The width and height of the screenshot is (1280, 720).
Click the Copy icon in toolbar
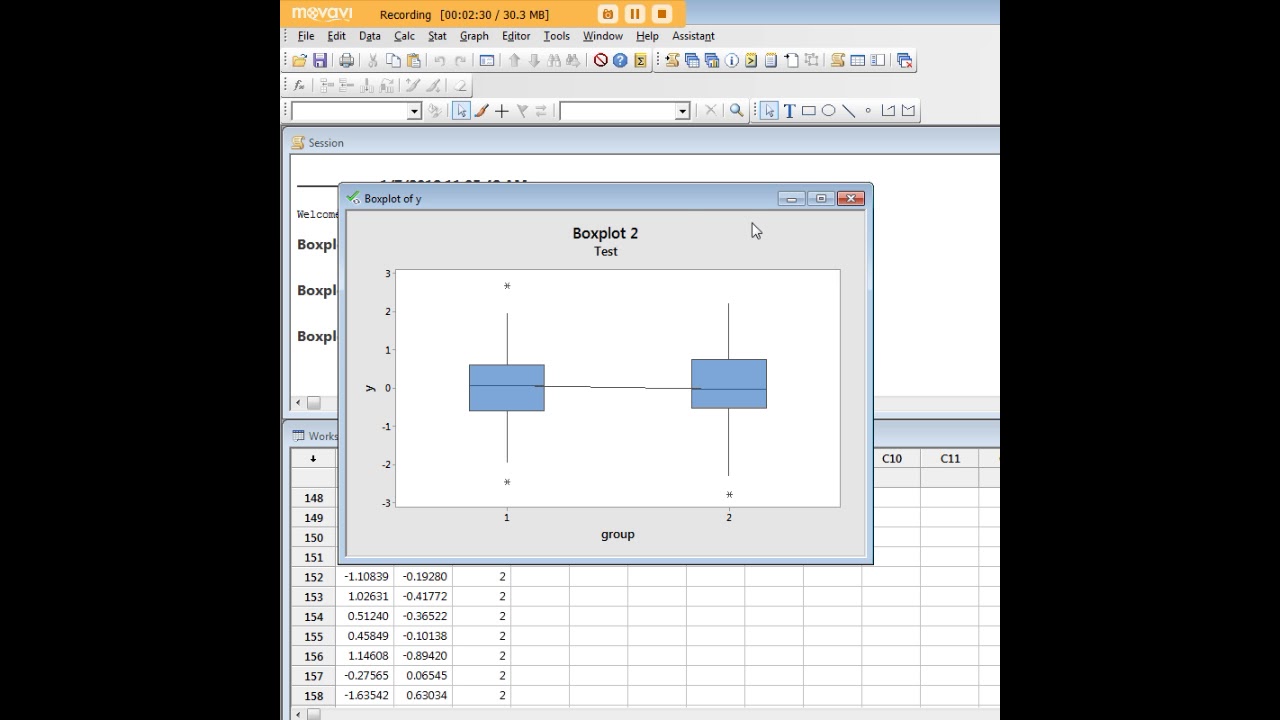click(393, 60)
